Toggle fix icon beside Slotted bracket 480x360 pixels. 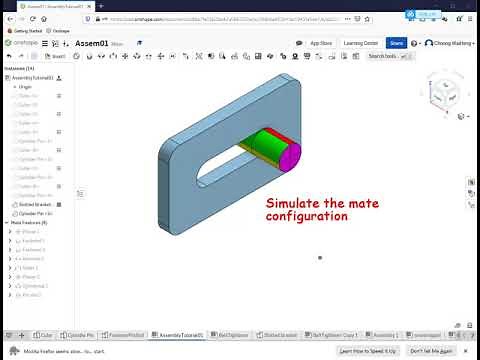click(59, 204)
